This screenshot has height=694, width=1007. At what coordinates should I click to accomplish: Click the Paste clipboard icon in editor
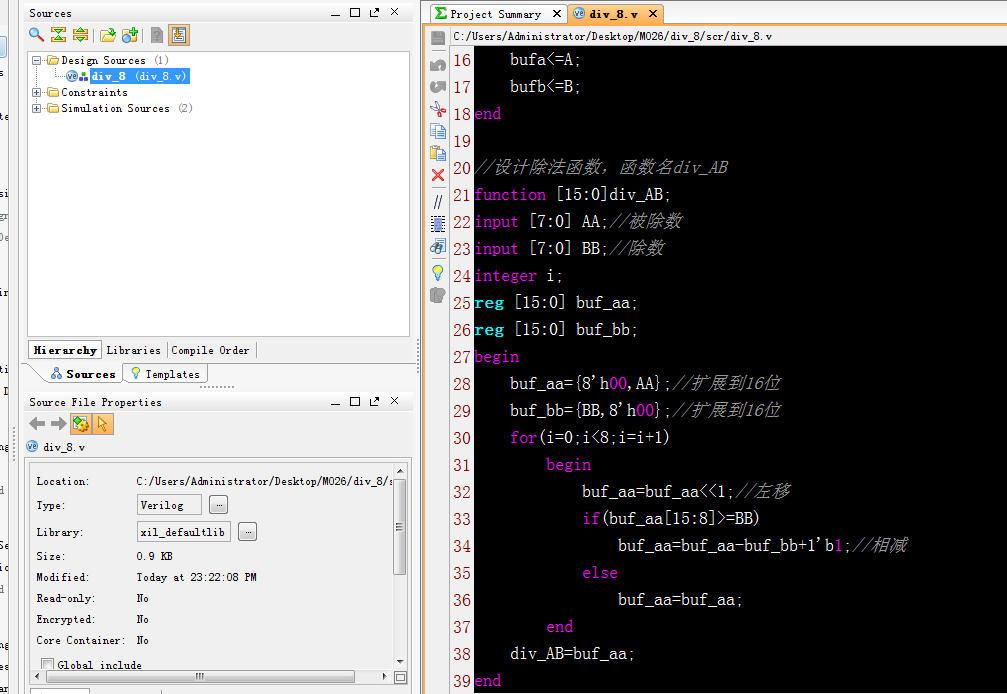pos(437,153)
